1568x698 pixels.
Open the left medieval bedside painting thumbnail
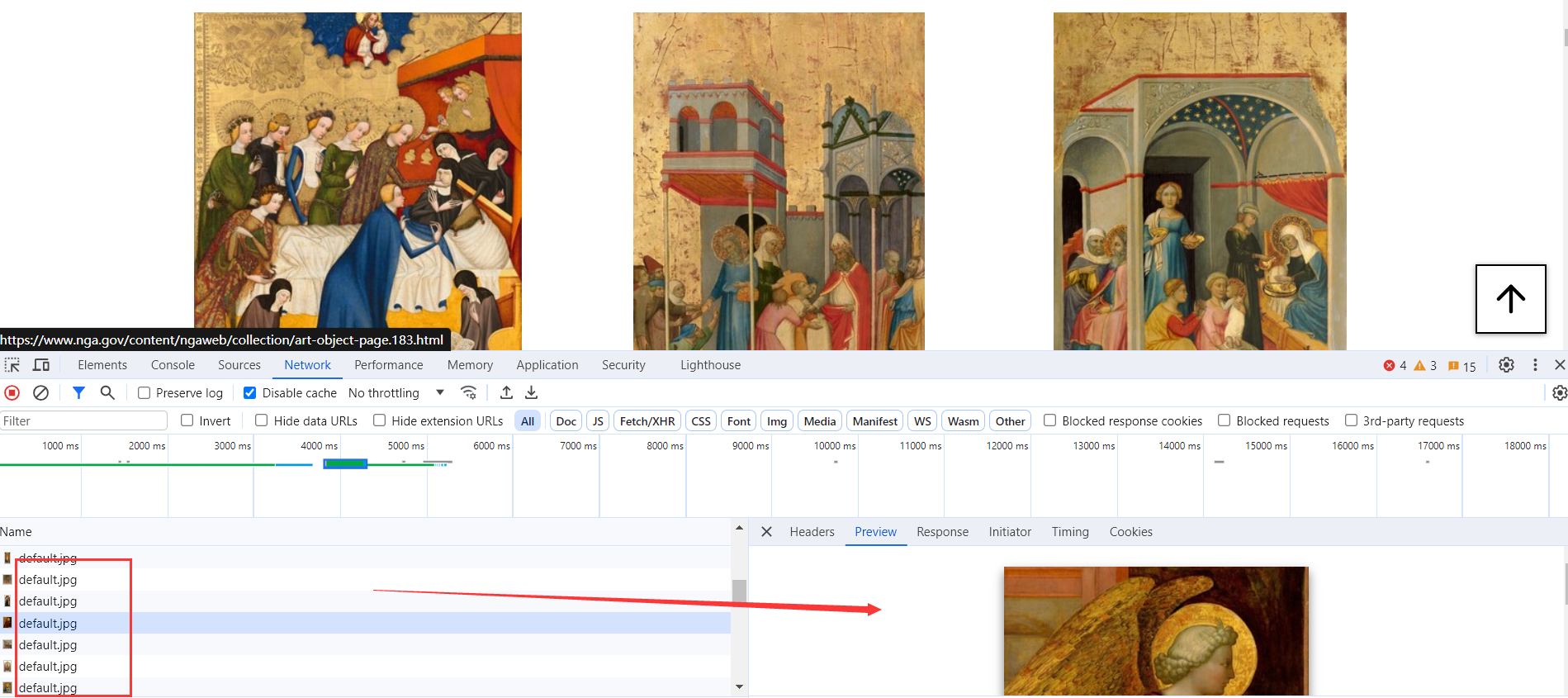point(358,180)
